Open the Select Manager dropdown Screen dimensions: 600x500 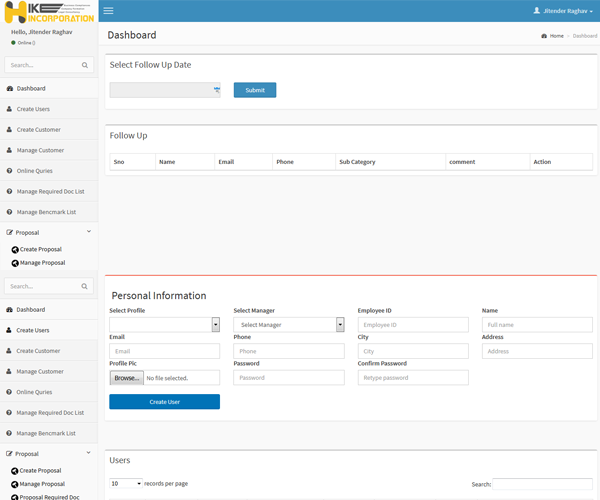(289, 324)
